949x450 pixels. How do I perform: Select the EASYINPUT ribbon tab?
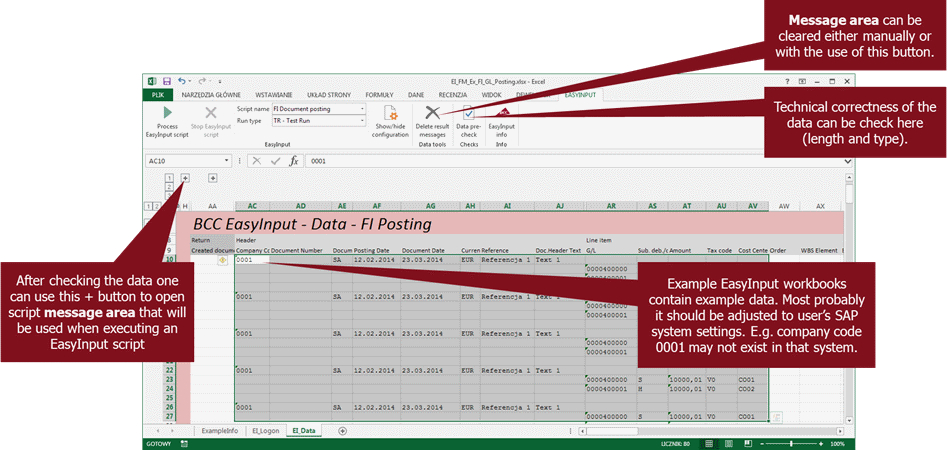click(580, 95)
